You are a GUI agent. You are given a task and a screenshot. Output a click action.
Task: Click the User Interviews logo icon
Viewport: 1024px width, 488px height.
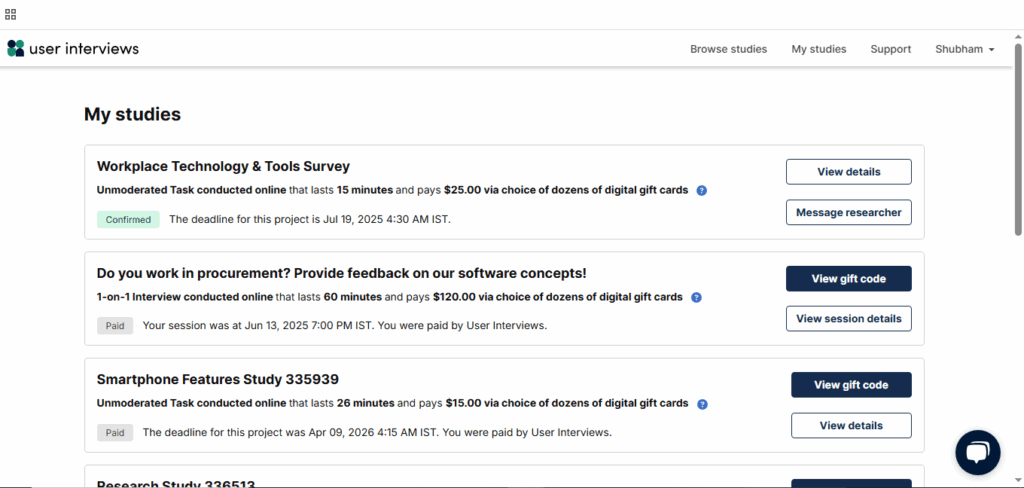(x=15, y=48)
